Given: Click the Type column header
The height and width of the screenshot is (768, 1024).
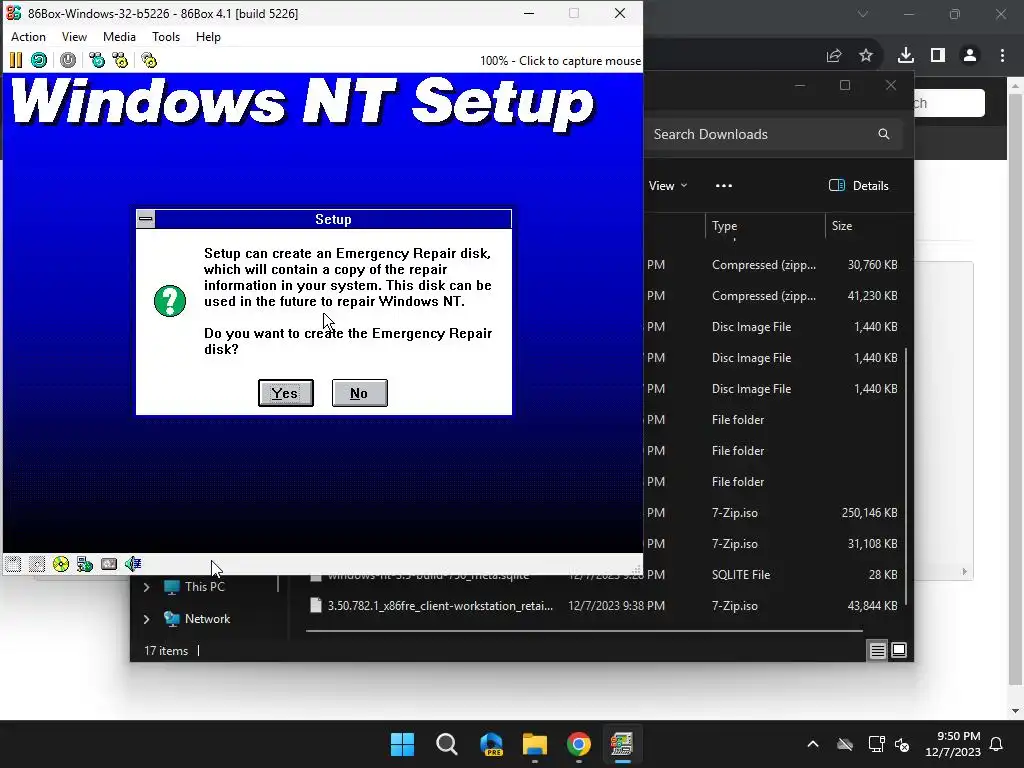Looking at the screenshot, I should click(x=765, y=226).
